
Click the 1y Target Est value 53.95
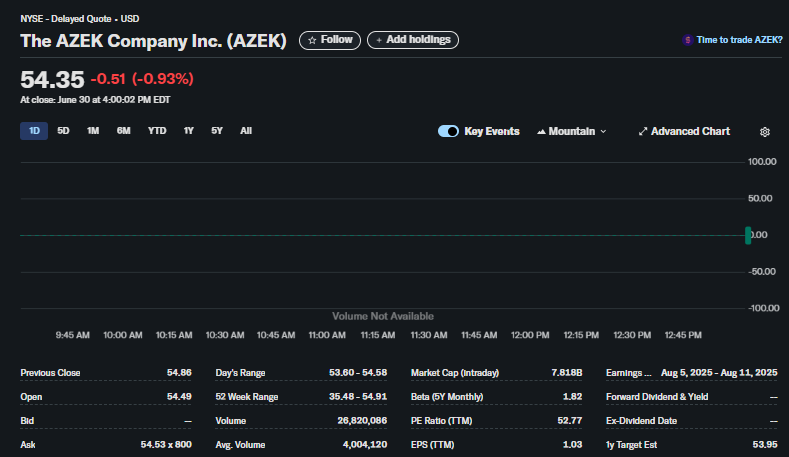click(765, 445)
